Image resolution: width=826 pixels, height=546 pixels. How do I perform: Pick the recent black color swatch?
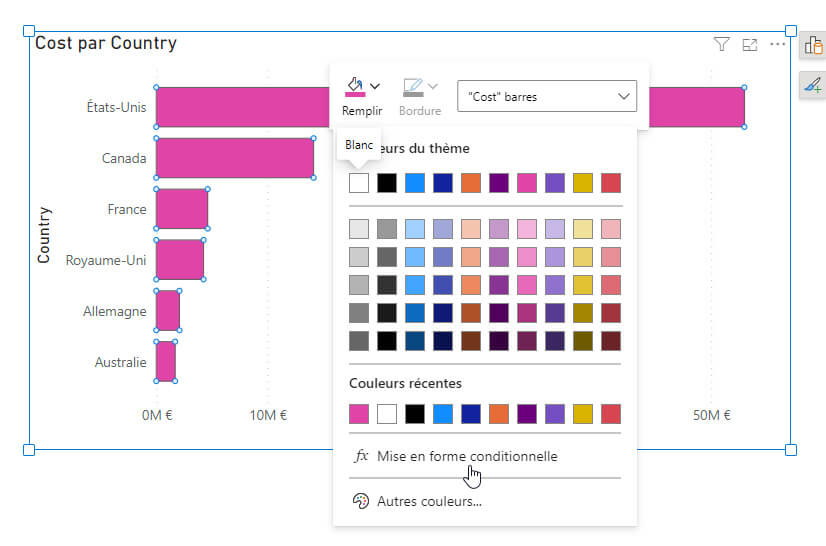(x=415, y=414)
